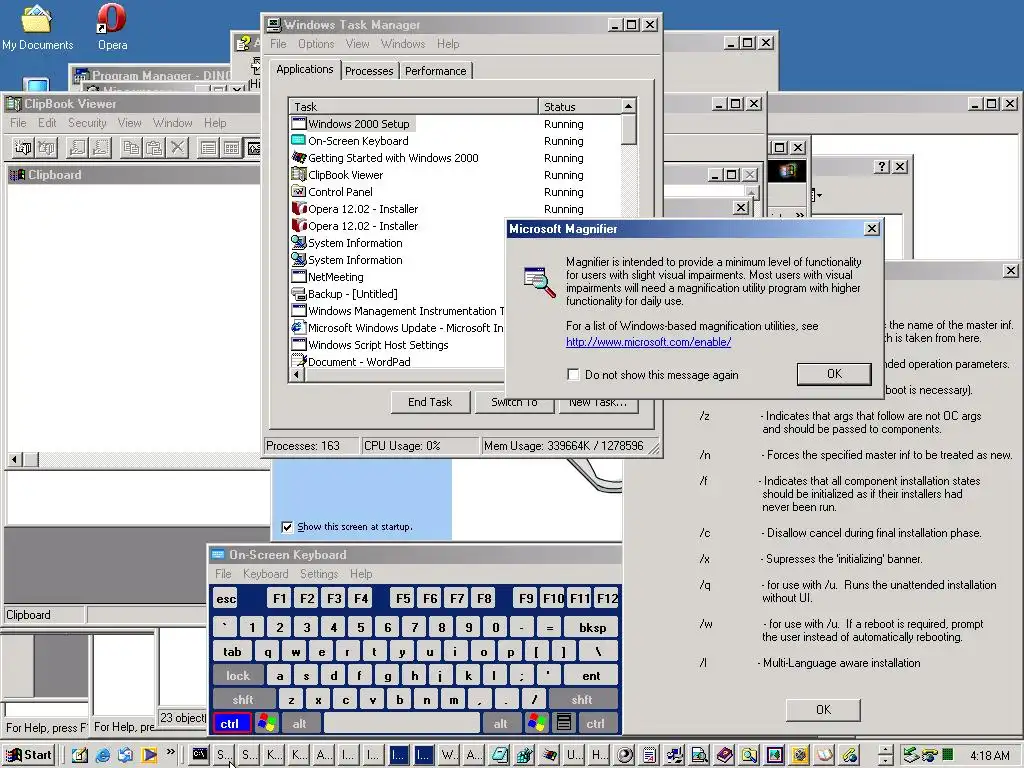Click the question mark help button in background dialog
This screenshot has width=1024, height=768.
tap(882, 167)
